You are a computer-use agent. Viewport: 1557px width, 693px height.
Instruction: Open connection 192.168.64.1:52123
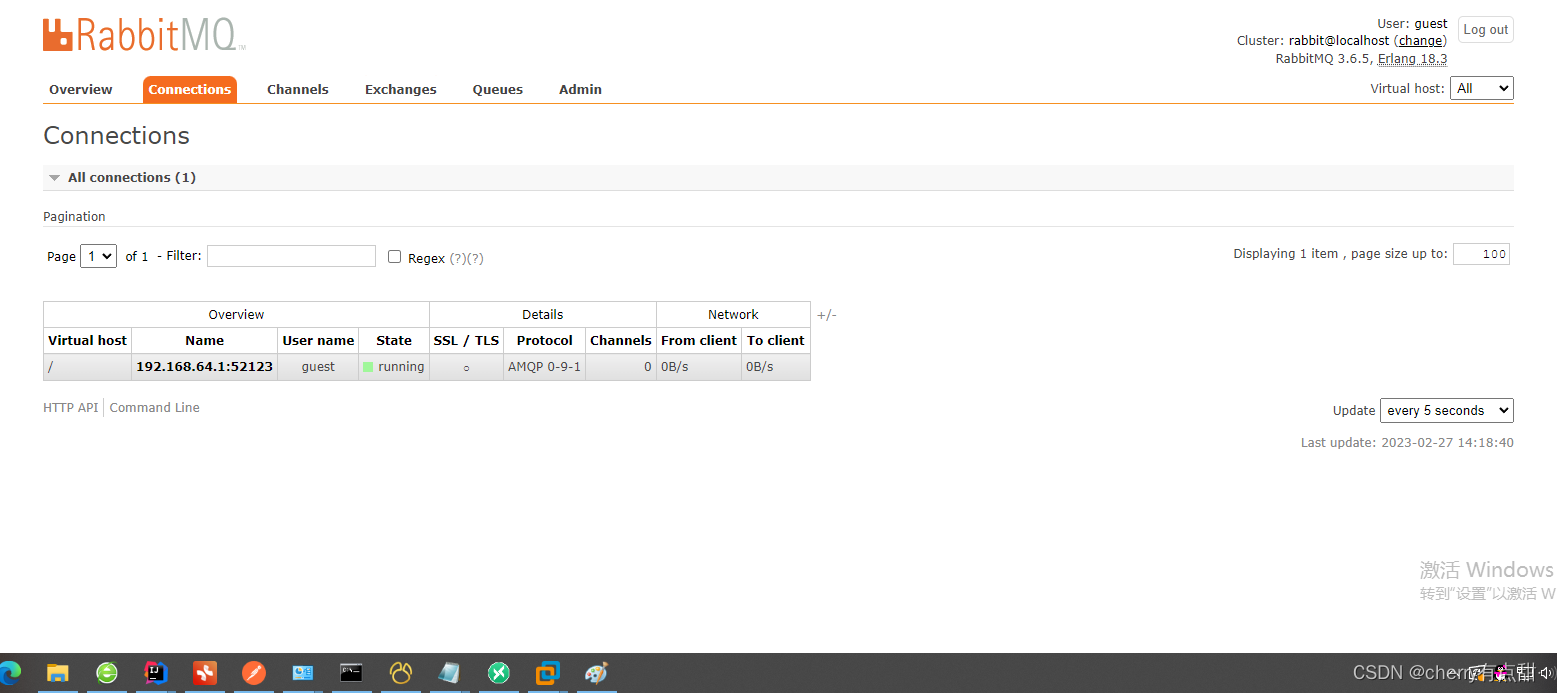click(x=204, y=367)
